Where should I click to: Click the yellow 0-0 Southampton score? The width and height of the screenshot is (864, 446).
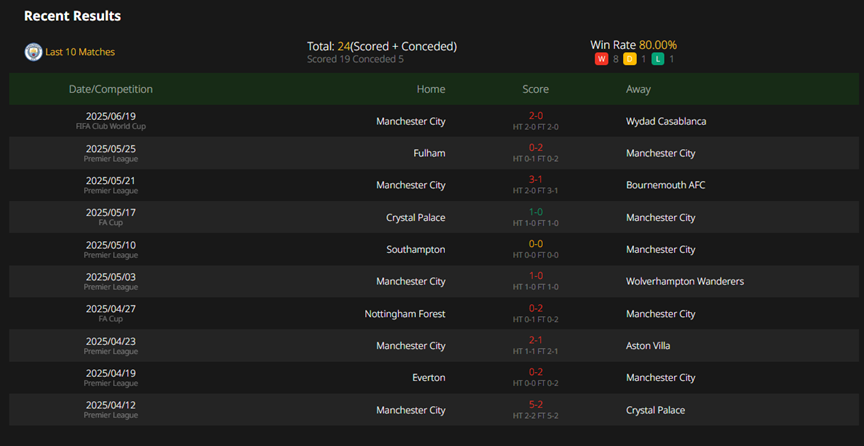pyautogui.click(x=536, y=244)
